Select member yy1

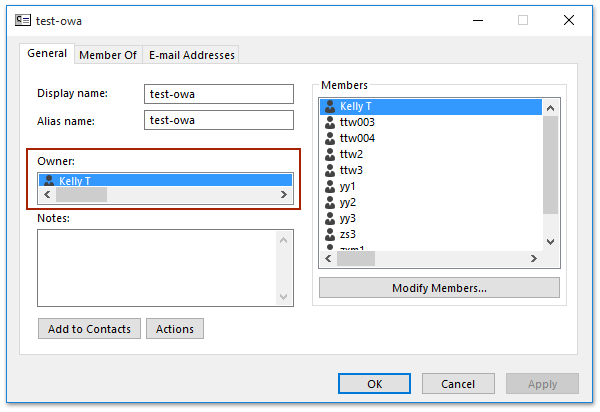pyautogui.click(x=431, y=187)
